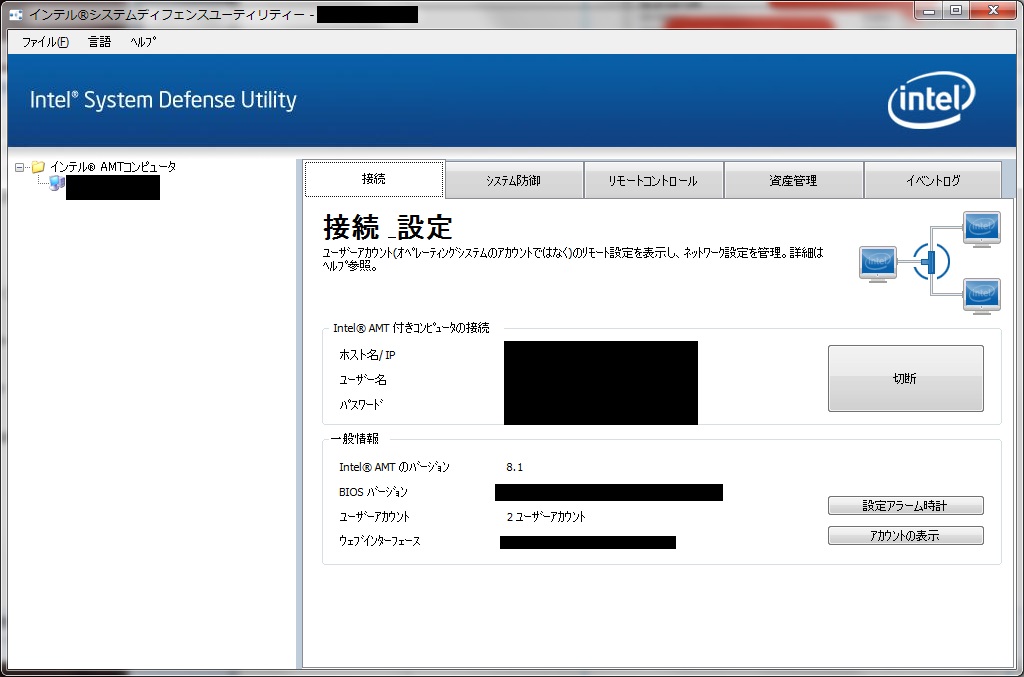Image resolution: width=1024 pixels, height=677 pixels.
Task: Click the Intel® System Defense Utility banner title
Action: pyautogui.click(x=163, y=100)
